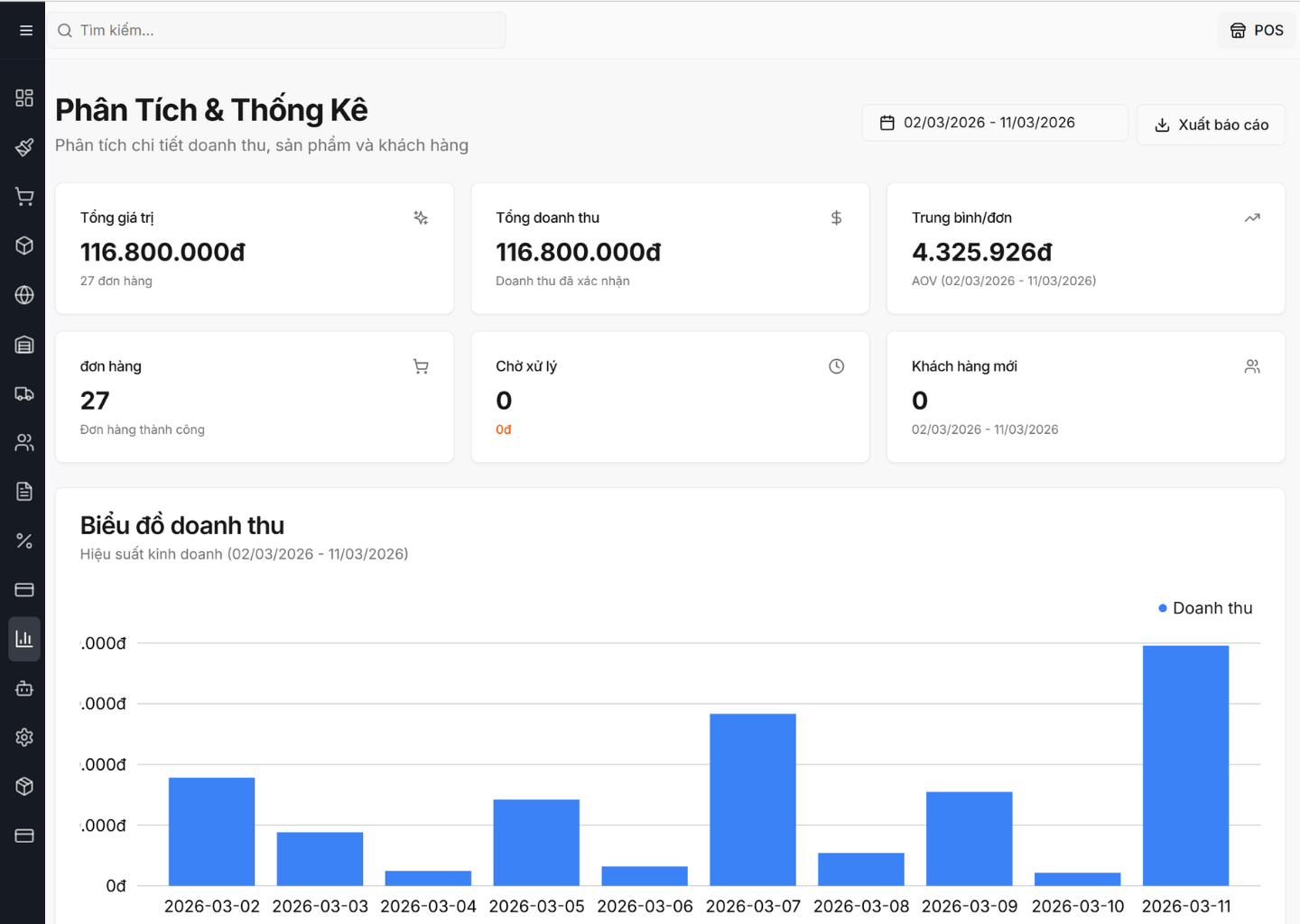Open the hamburger menu to expand sidebar
Viewport: 1300px width, 924px height.
pos(25,31)
